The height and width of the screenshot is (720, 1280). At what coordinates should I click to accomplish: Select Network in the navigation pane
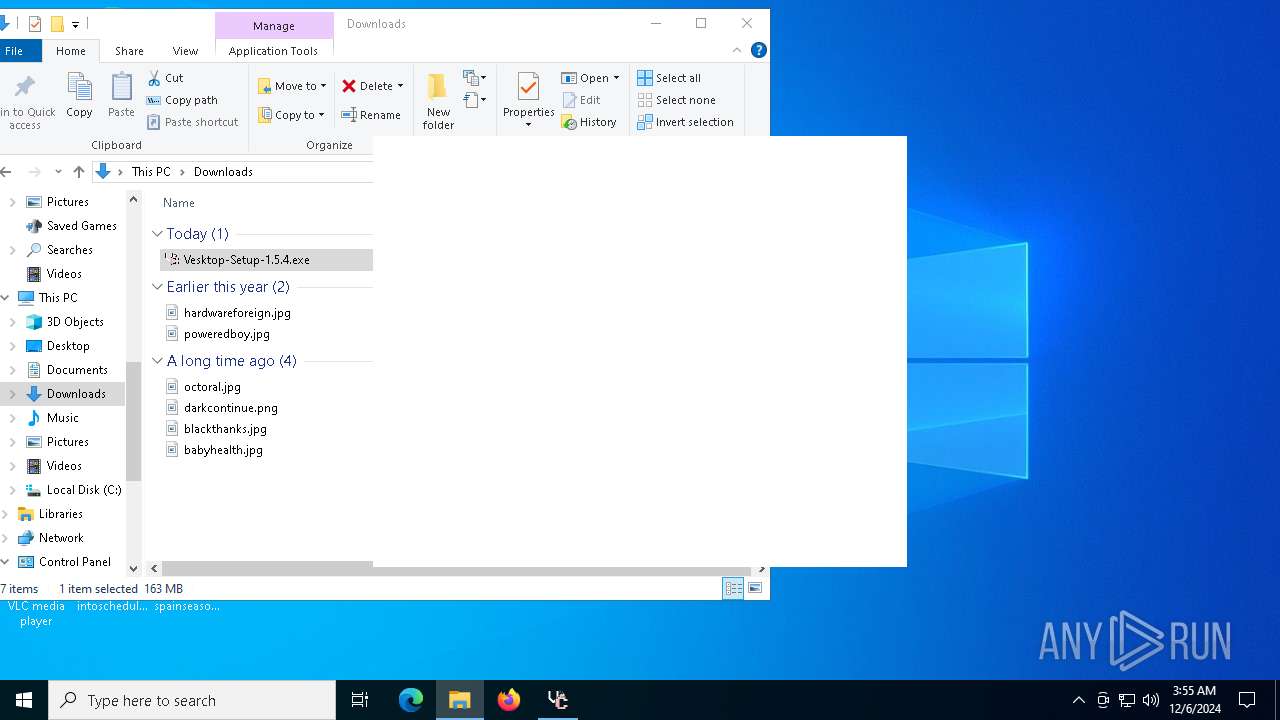pyautogui.click(x=61, y=538)
